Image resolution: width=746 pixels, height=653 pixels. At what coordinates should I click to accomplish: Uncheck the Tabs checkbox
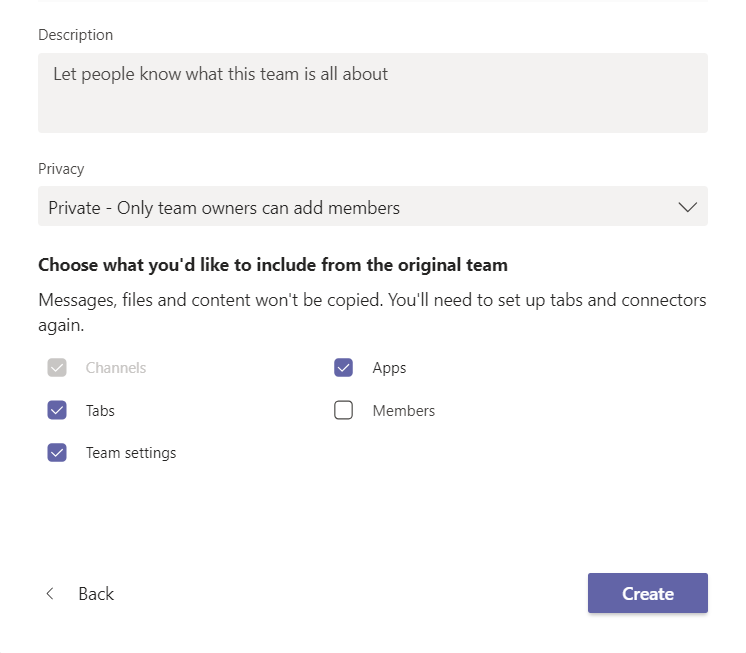(x=57, y=410)
